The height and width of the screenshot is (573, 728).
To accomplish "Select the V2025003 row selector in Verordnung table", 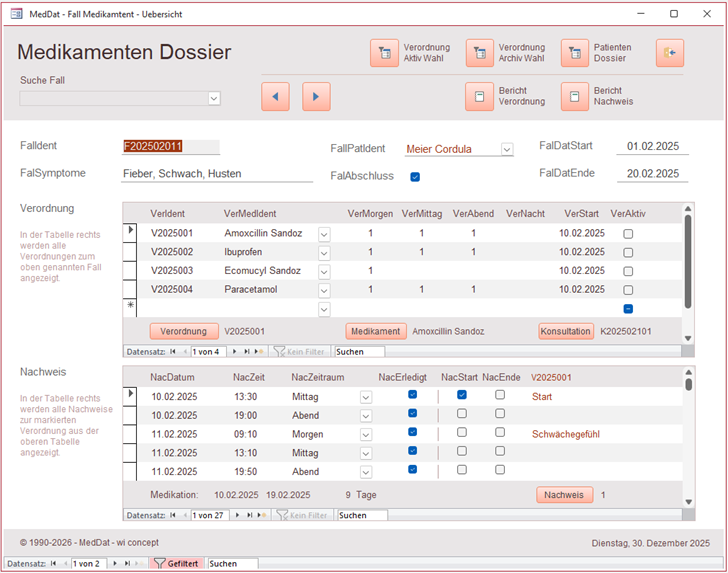I will (129, 271).
